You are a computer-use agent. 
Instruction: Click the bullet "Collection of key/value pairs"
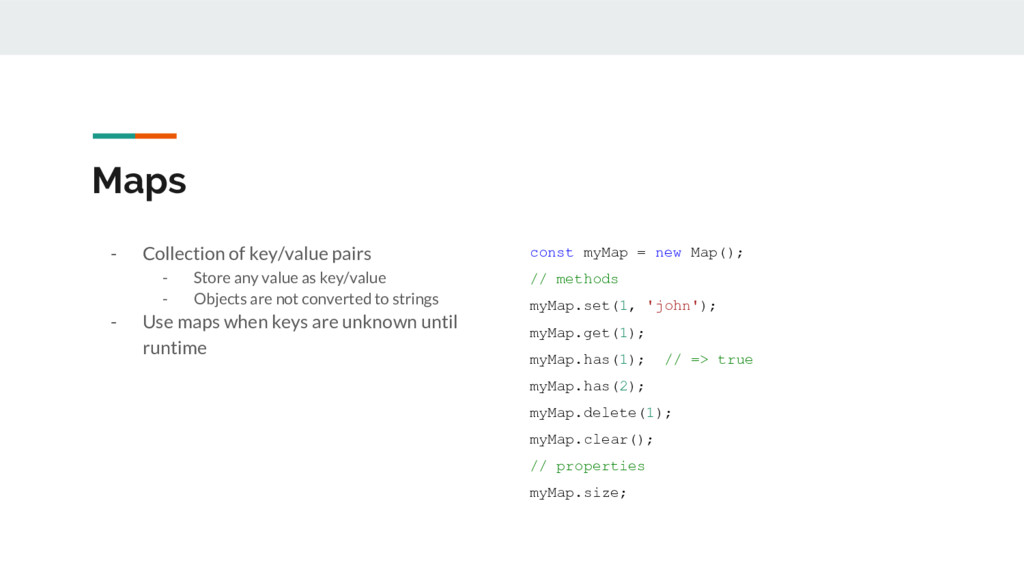(257, 253)
